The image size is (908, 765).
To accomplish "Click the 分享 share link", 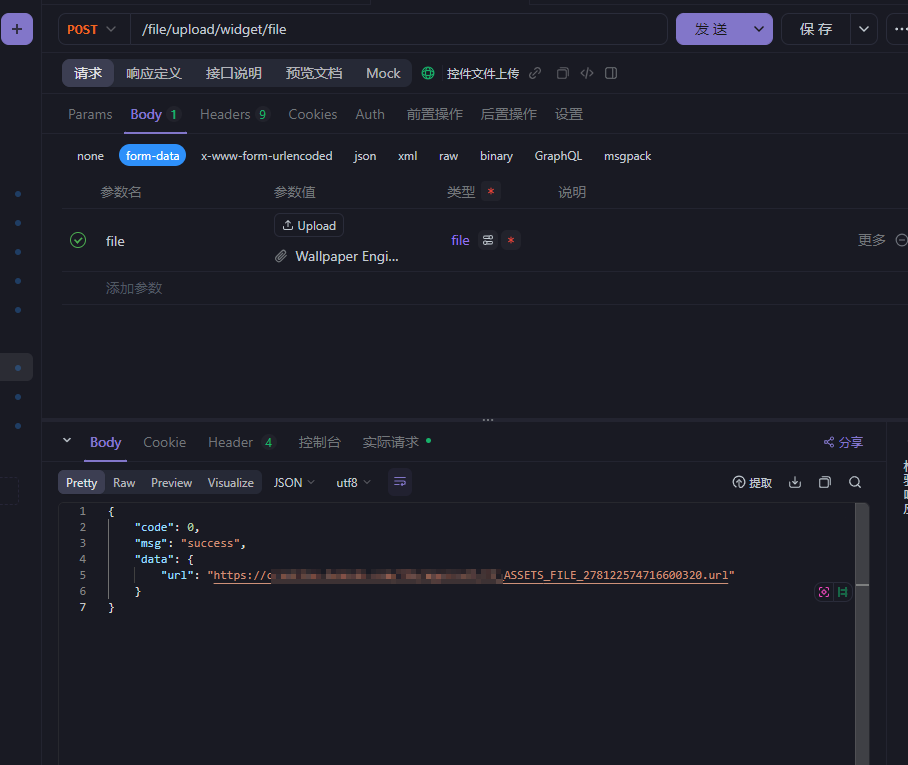I will (843, 442).
